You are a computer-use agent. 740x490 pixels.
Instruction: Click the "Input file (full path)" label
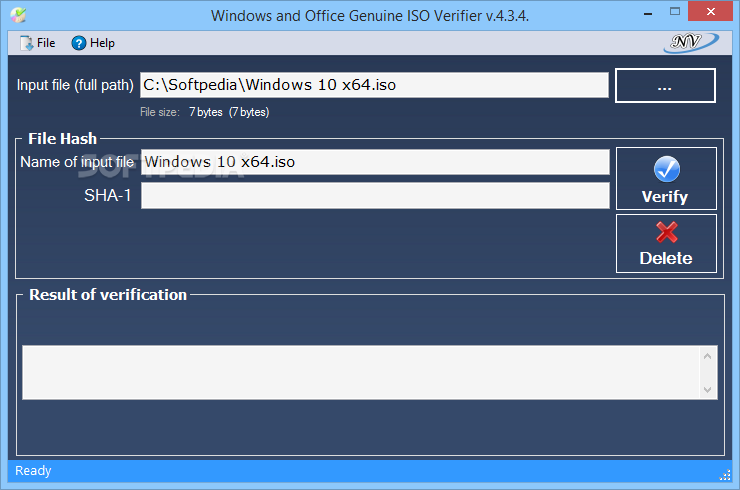click(75, 85)
